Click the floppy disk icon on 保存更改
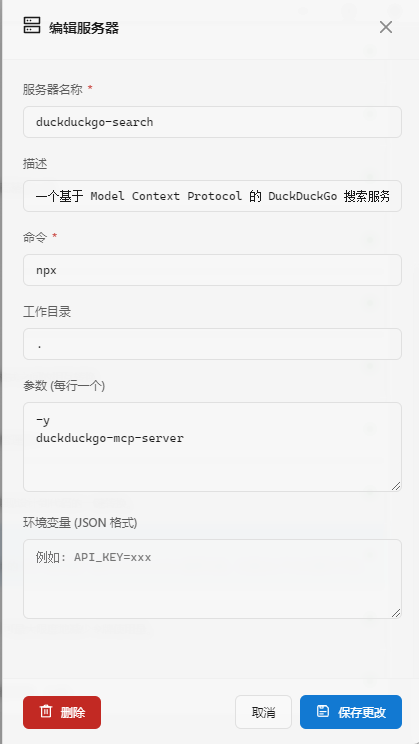 click(323, 711)
